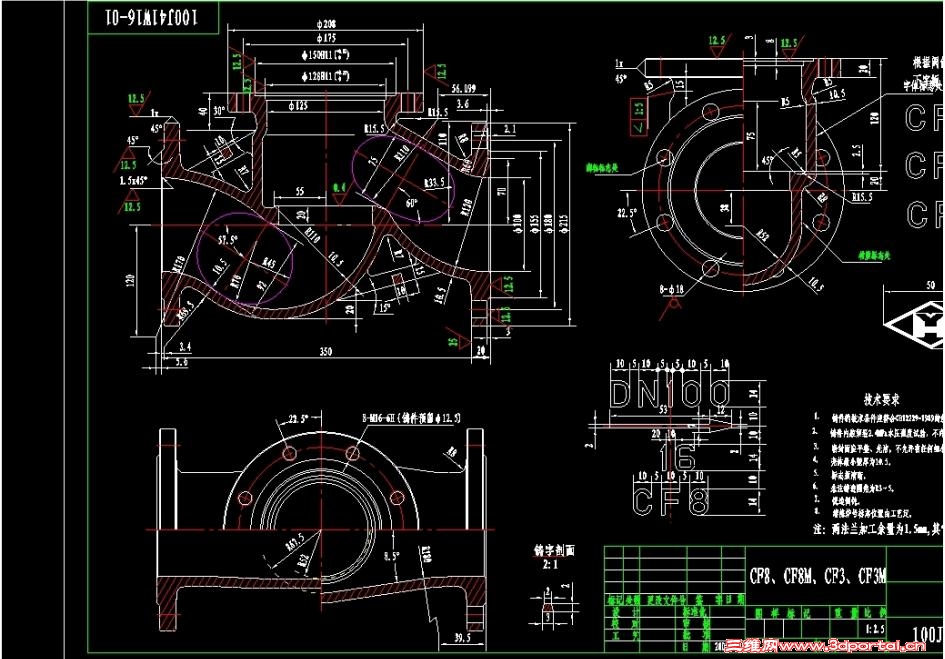Select the 2.1 dimension text
Screen dimensions: 945x659
[x=510, y=128]
